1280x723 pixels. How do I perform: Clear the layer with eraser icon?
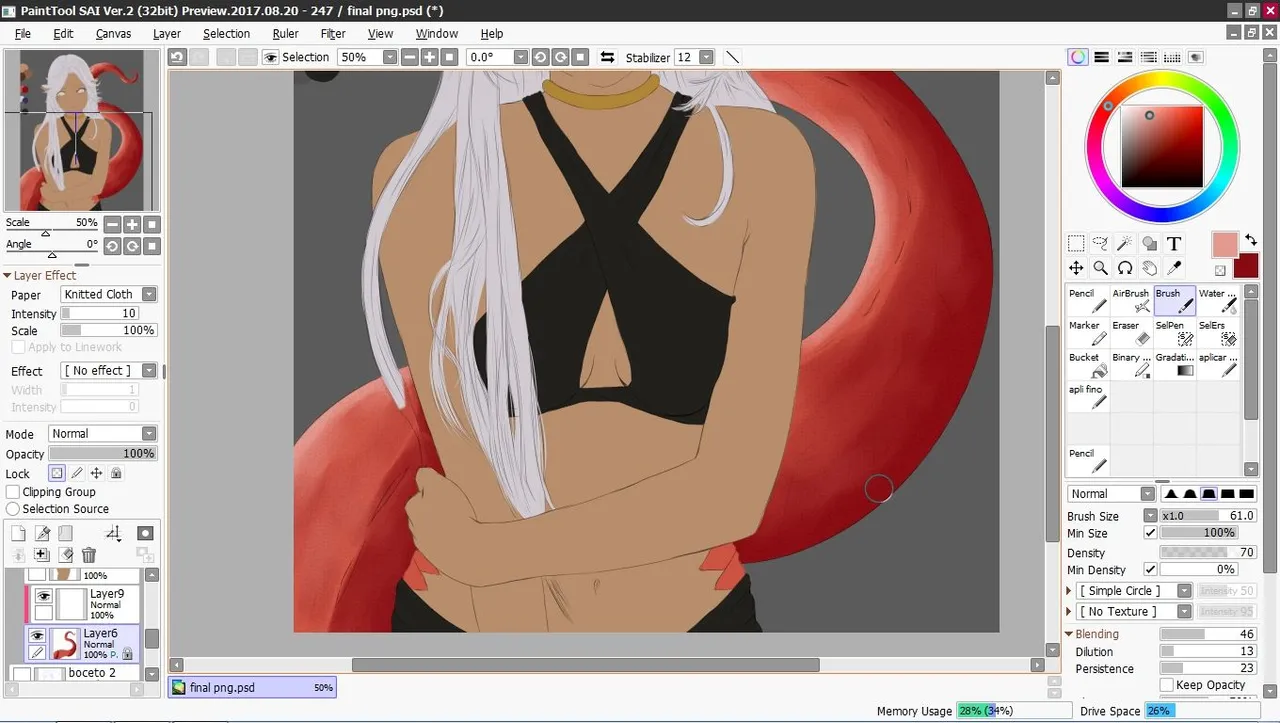66,555
